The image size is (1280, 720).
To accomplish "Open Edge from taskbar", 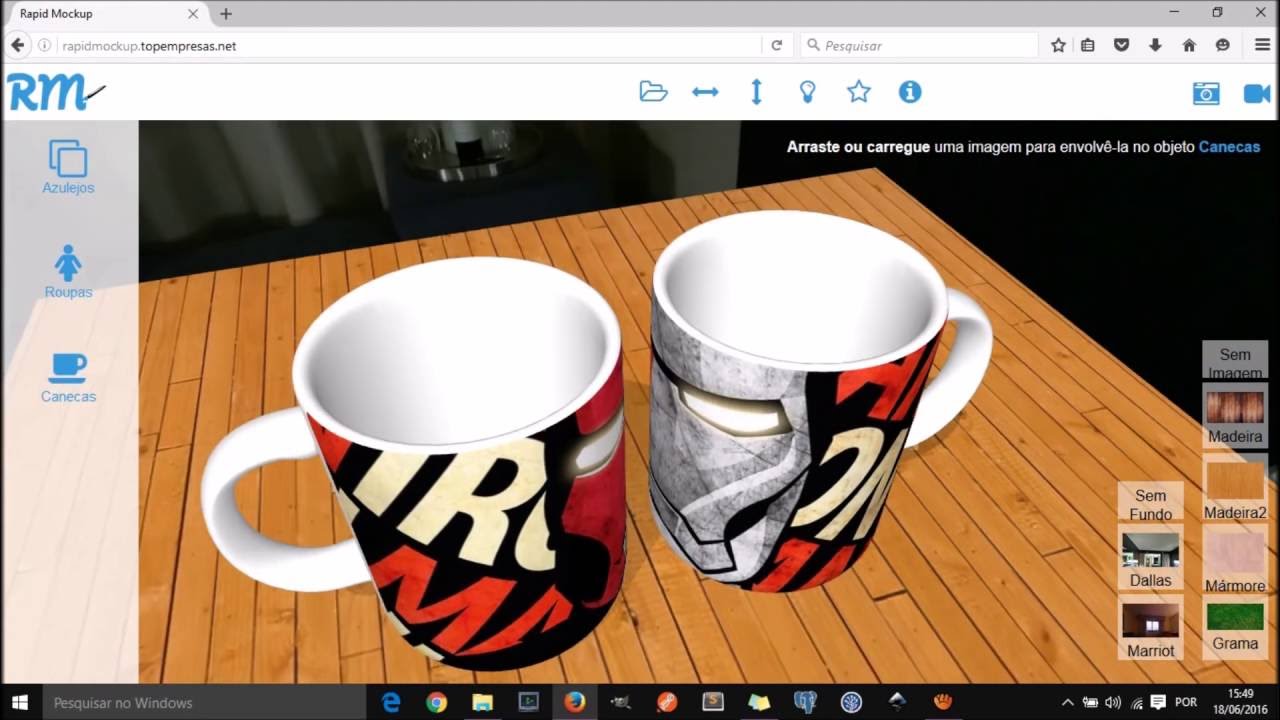I will (x=391, y=702).
